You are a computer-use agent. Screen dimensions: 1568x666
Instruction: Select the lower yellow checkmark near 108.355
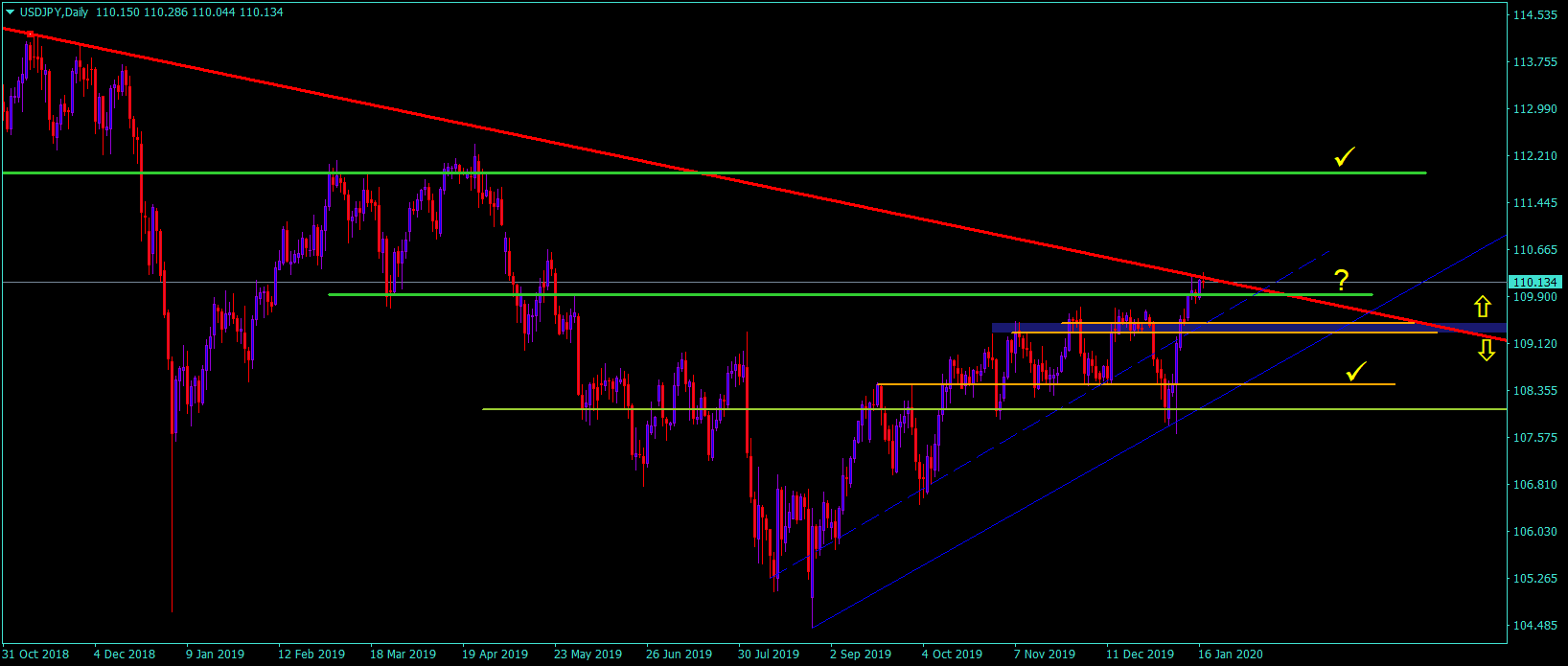(1355, 372)
